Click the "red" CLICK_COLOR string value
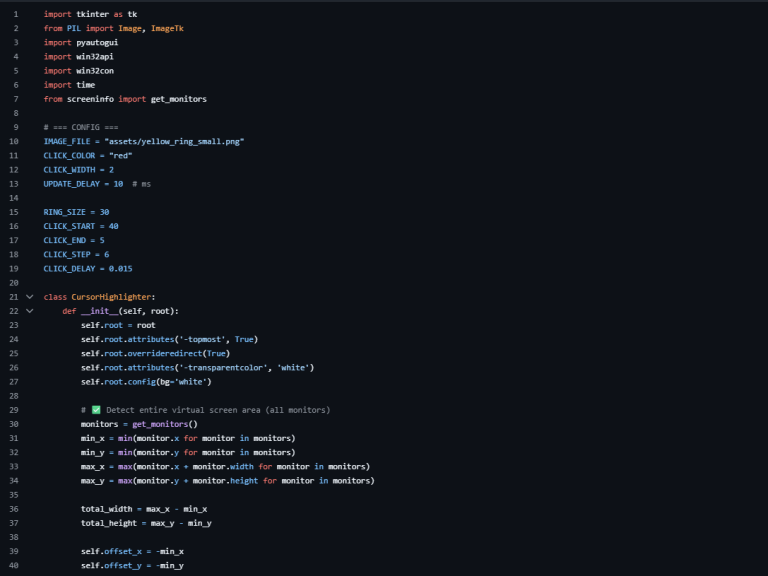Image resolution: width=768 pixels, height=576 pixels. click(x=119, y=156)
